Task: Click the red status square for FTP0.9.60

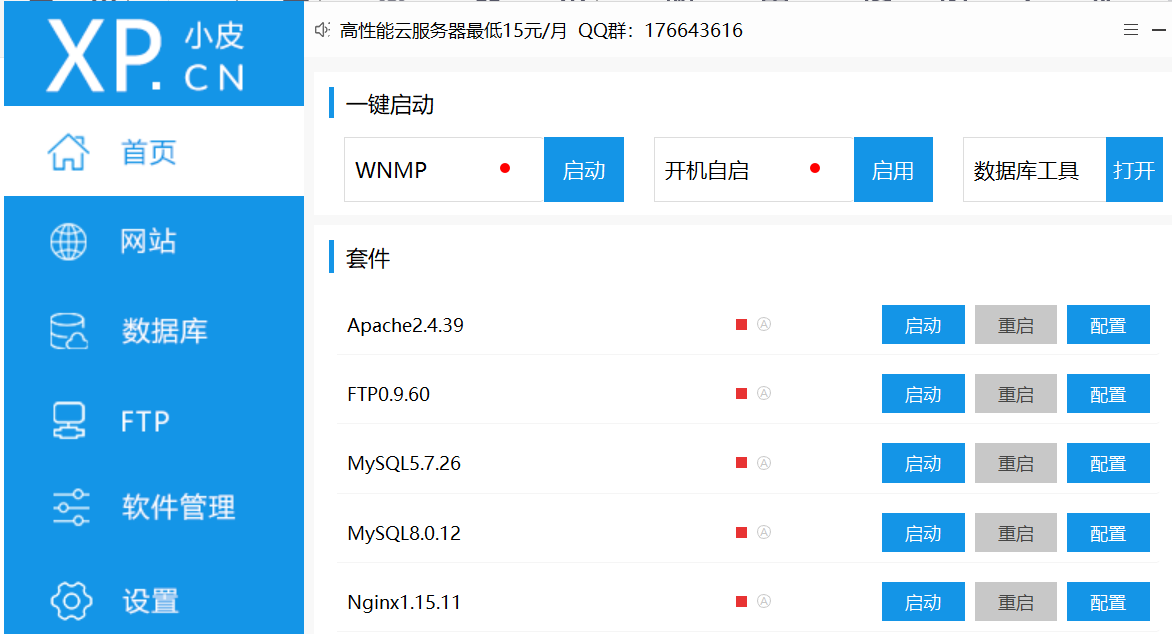Action: [741, 393]
